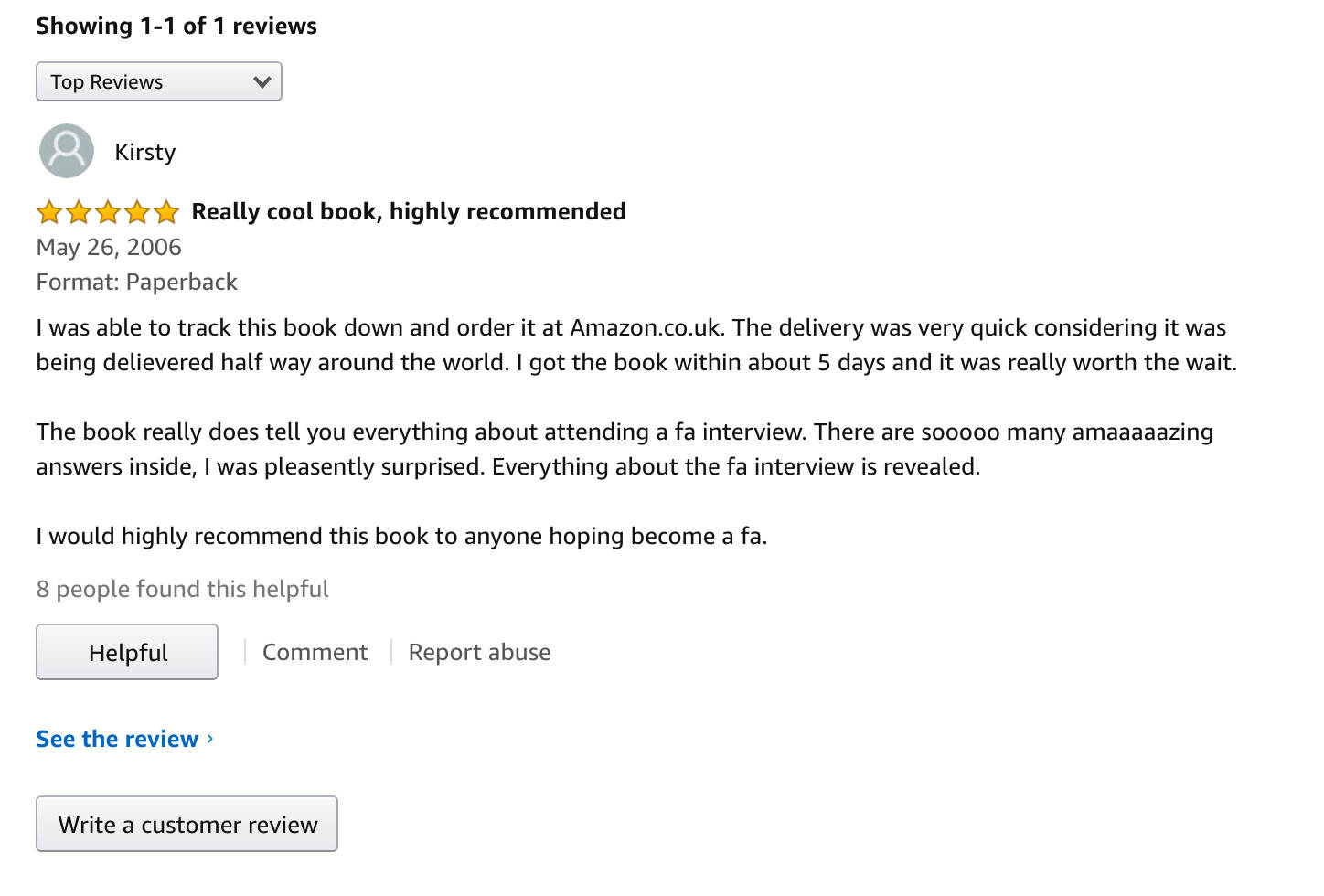Open the Top Reviews sort dropdown
The image size is (1324, 896).
click(159, 81)
